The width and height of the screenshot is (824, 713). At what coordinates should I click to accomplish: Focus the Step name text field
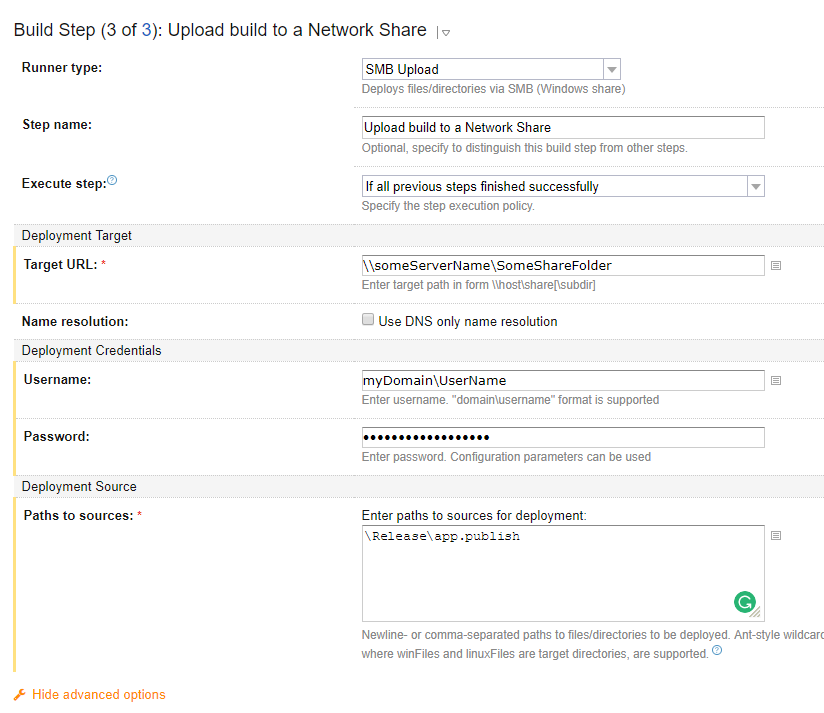pyautogui.click(x=563, y=127)
